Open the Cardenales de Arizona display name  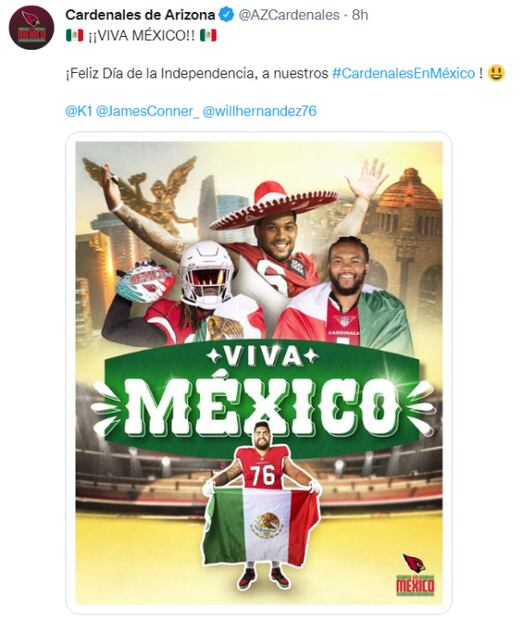[x=140, y=15]
